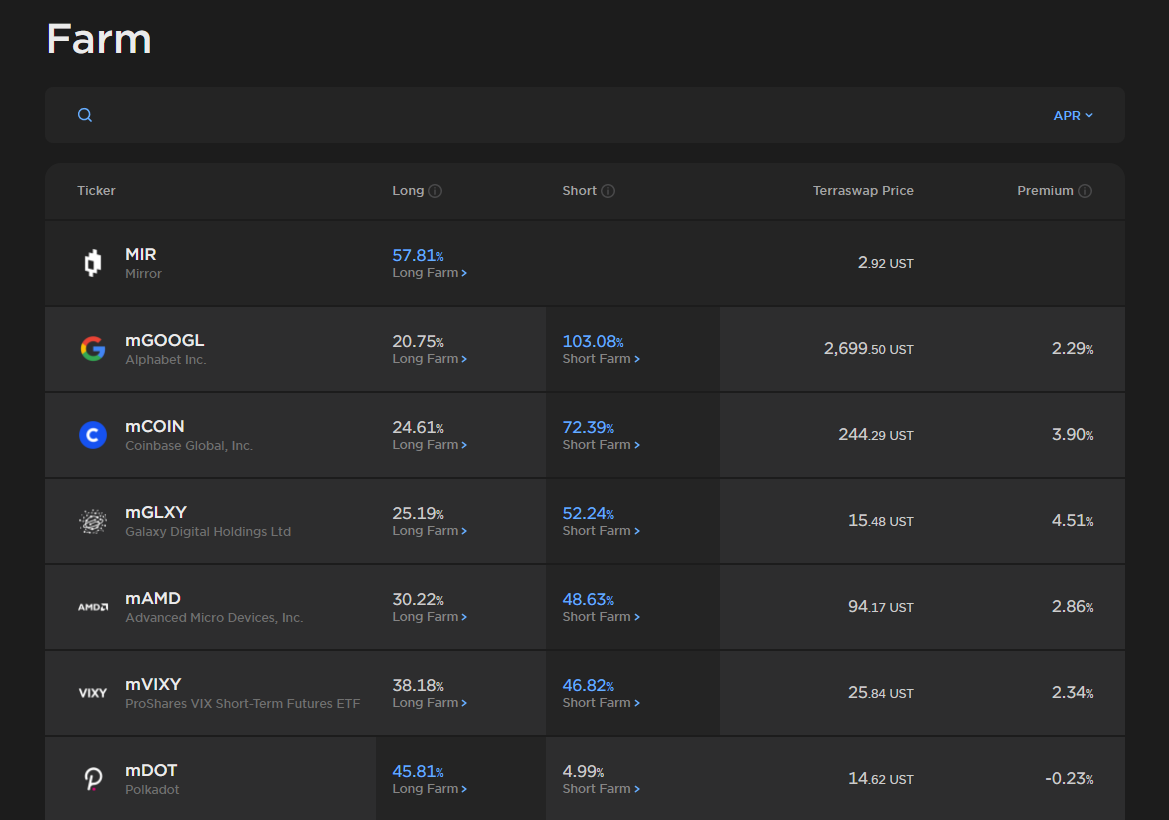Select the mVIXY ticker name
This screenshot has width=1169, height=820.
point(153,684)
